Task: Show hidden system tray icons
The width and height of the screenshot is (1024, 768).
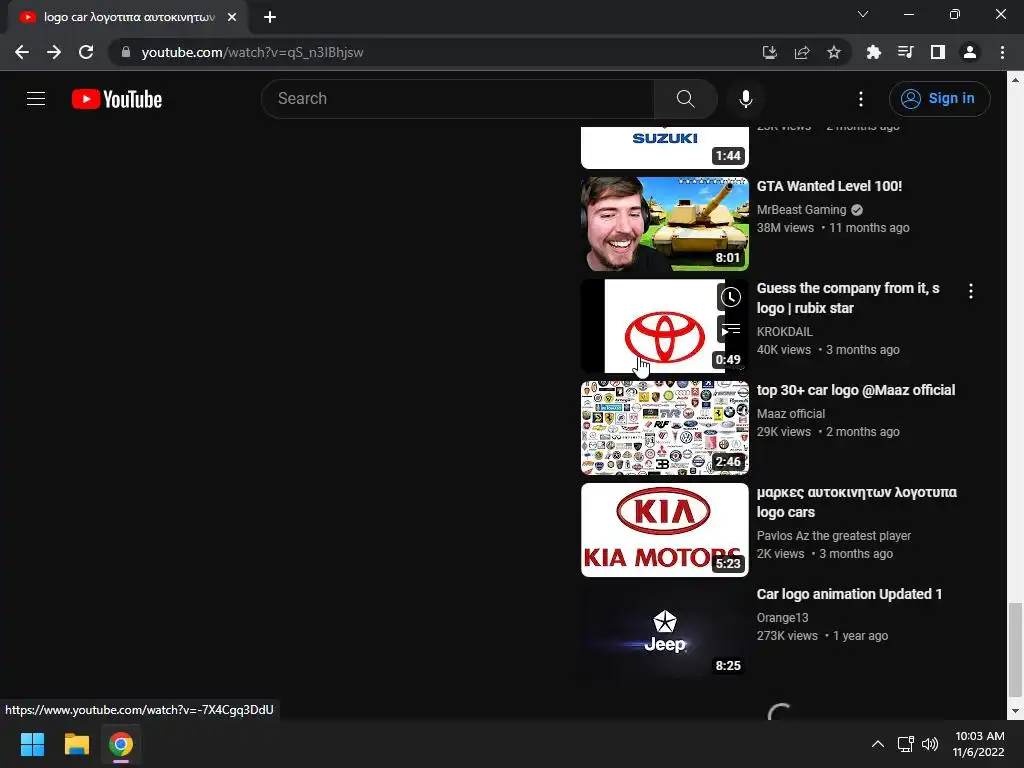Action: [878, 744]
